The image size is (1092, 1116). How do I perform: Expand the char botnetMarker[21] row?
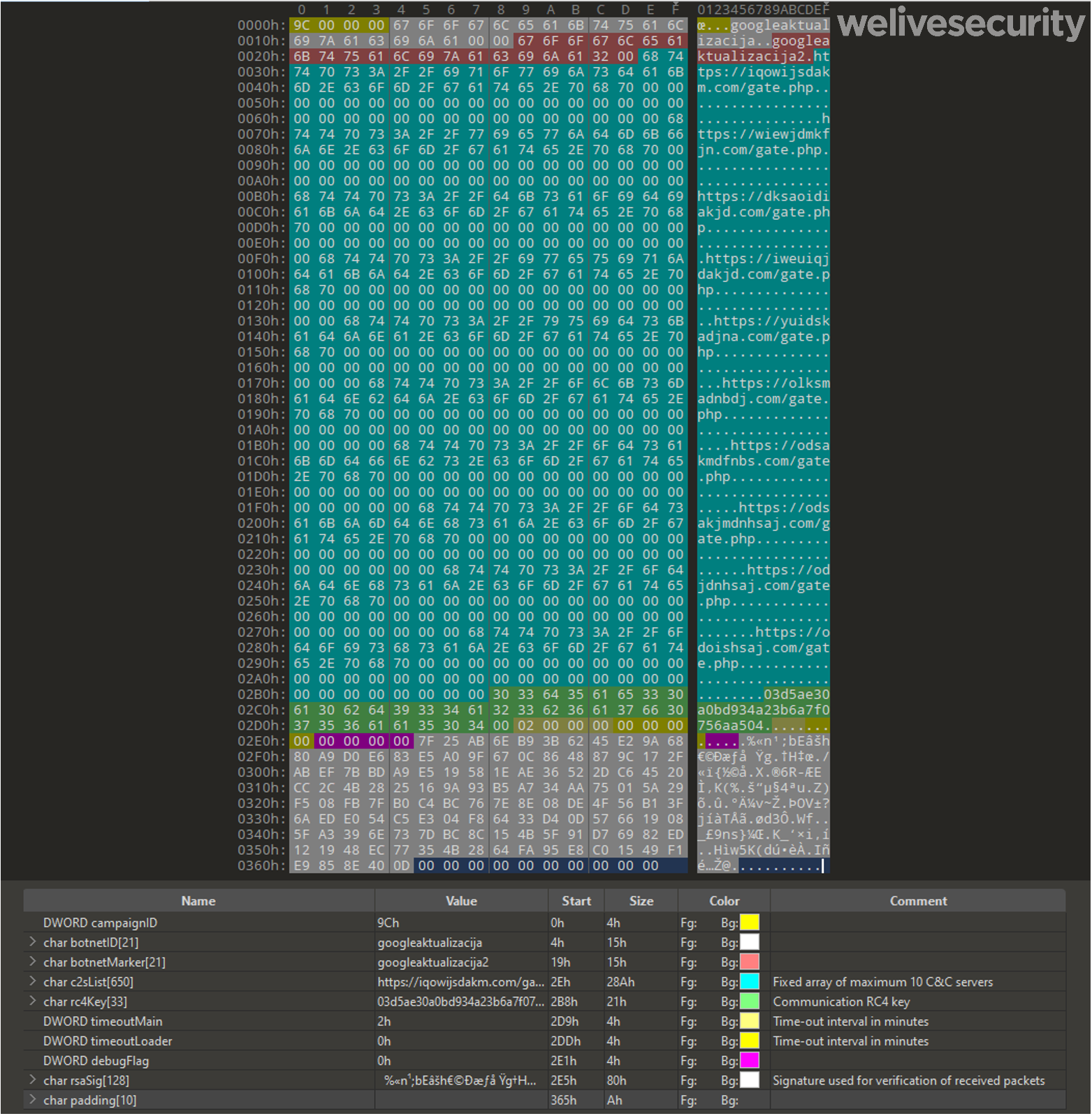click(x=32, y=962)
